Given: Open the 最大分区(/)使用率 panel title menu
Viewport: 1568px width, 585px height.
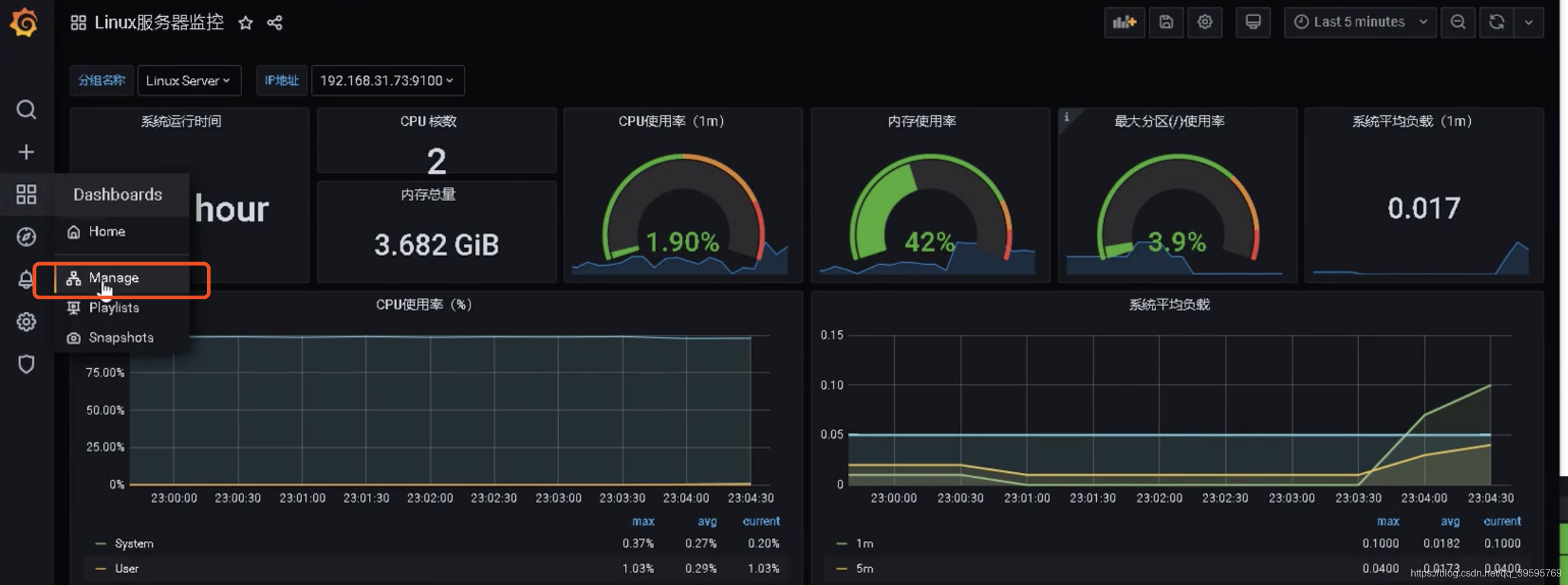Looking at the screenshot, I should point(1169,121).
